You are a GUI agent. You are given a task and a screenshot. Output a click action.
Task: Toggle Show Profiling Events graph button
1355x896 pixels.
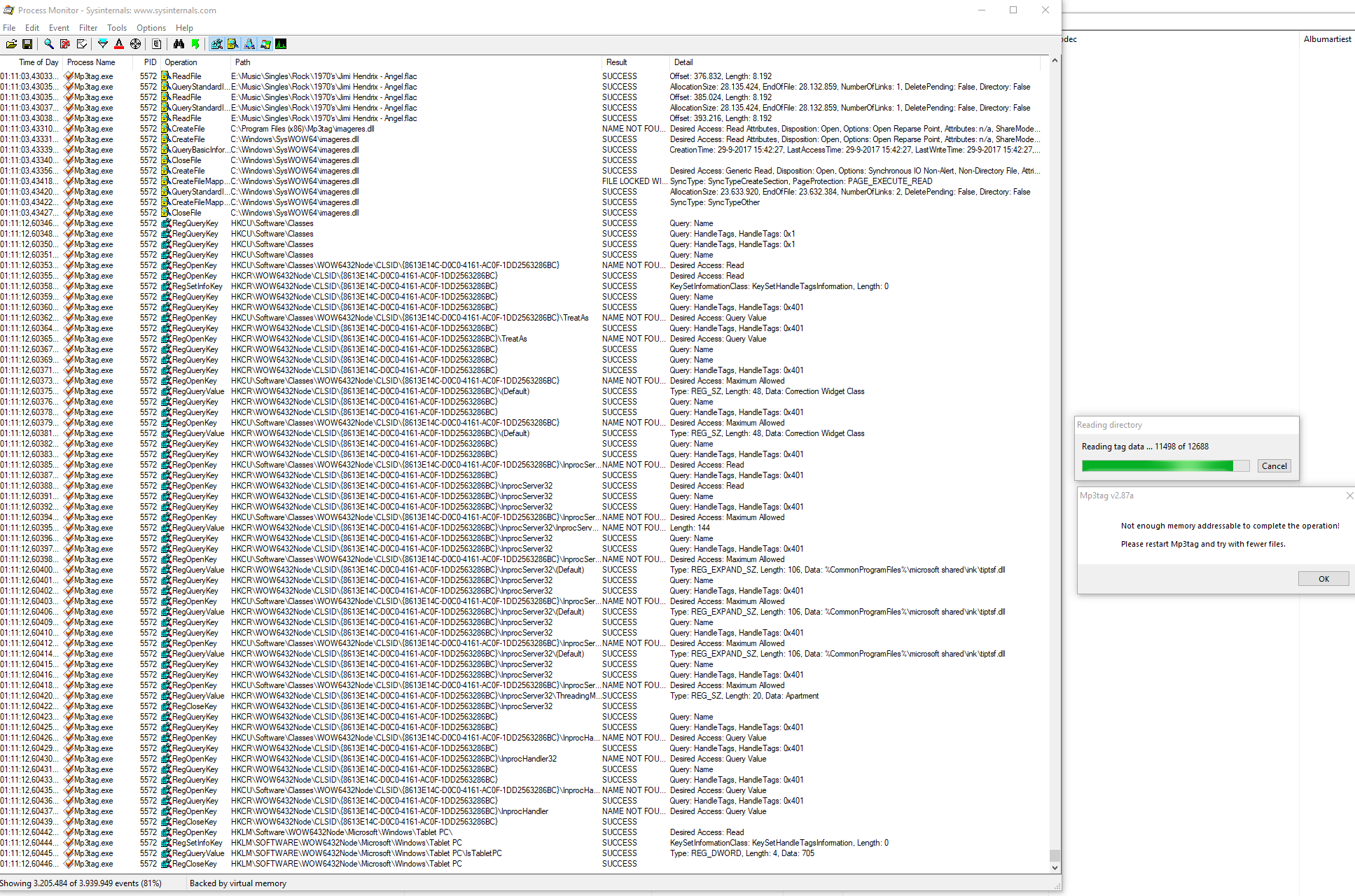pos(281,44)
